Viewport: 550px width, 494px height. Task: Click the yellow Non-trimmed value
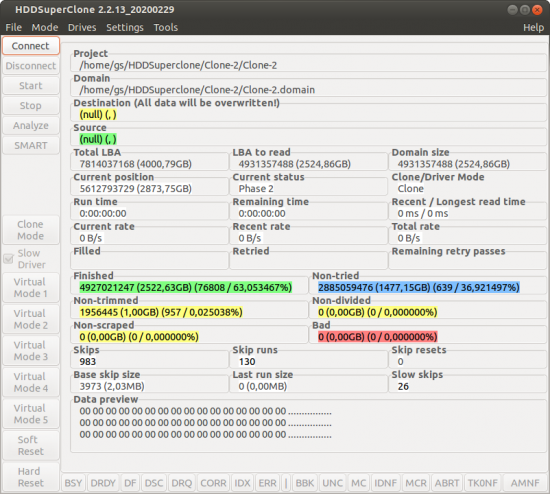click(161, 312)
